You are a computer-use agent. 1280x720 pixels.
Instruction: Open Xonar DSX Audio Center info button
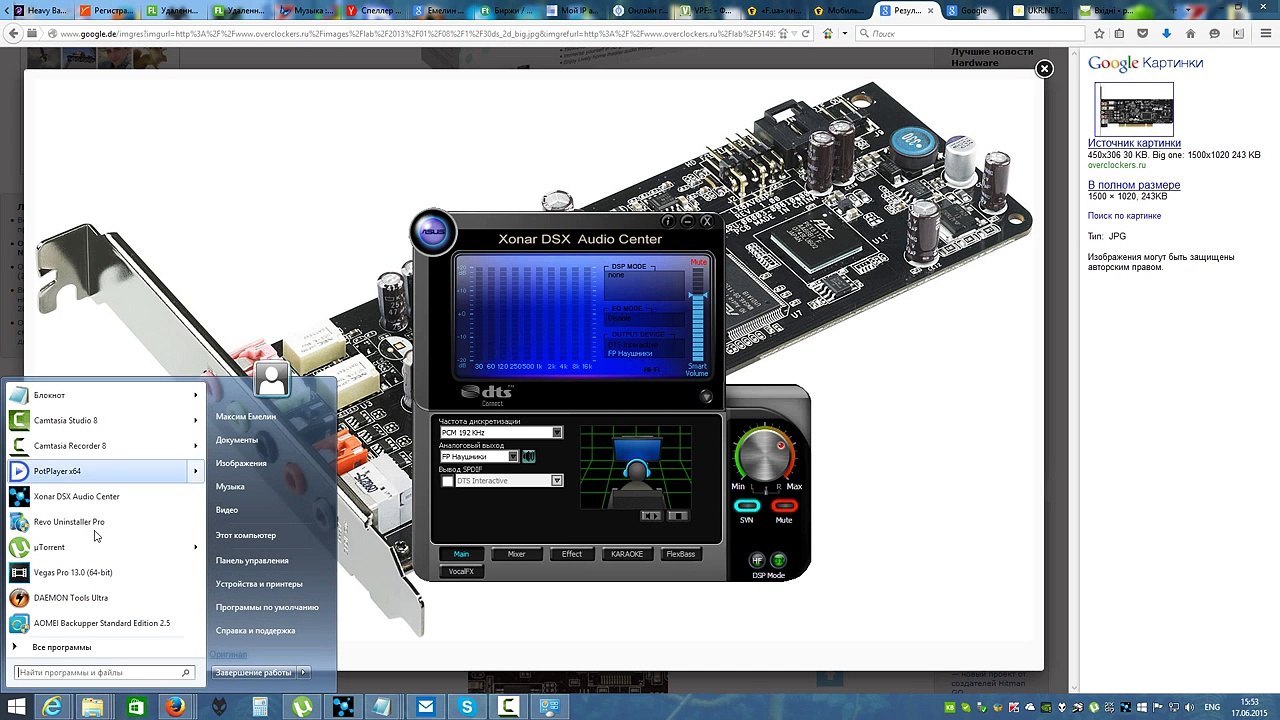pyautogui.click(x=668, y=221)
